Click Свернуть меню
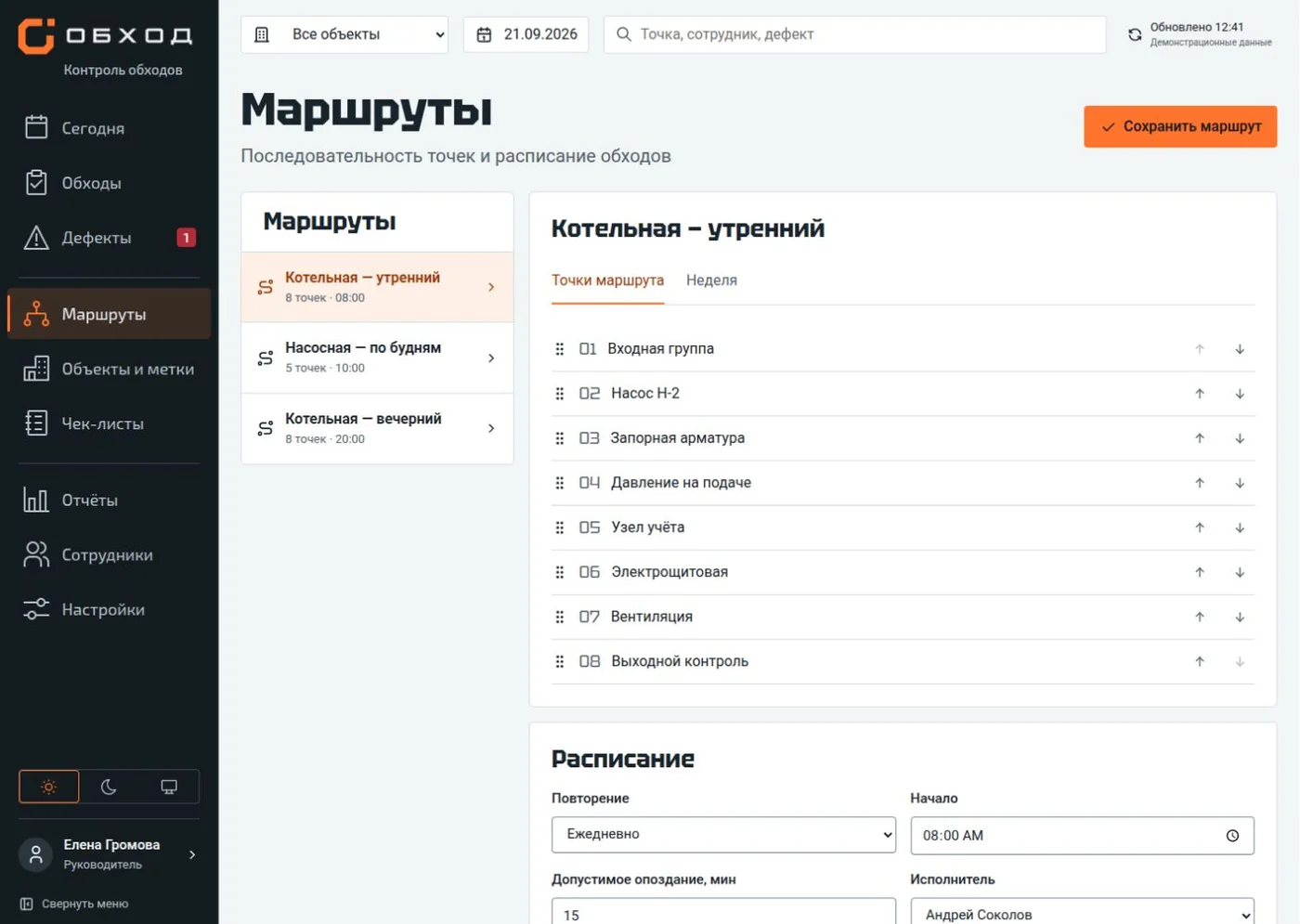Viewport: 1300px width, 924px height. [74, 904]
